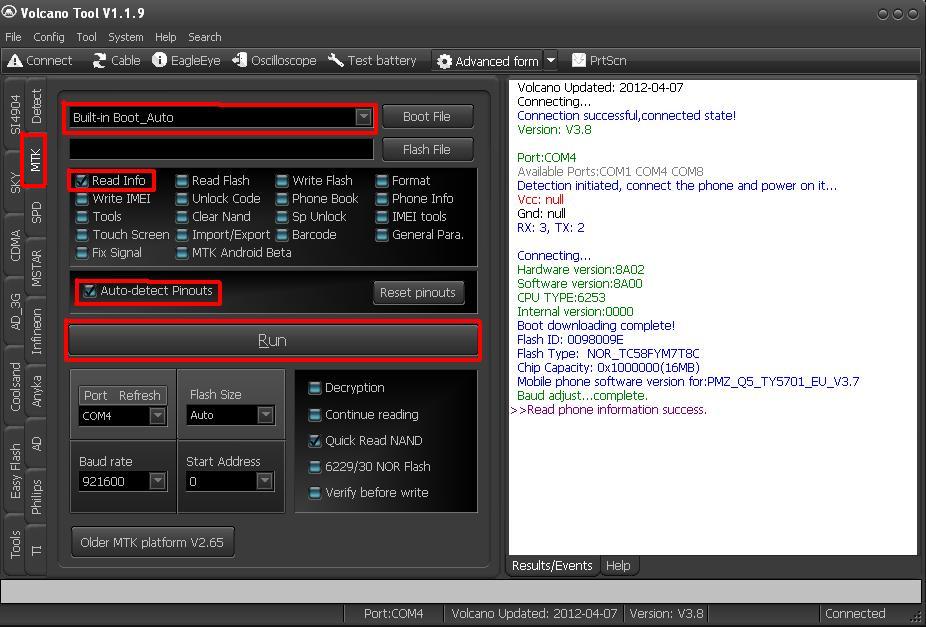Open the Baud rate 921600 dropdown
The height and width of the screenshot is (627, 926).
tap(157, 481)
